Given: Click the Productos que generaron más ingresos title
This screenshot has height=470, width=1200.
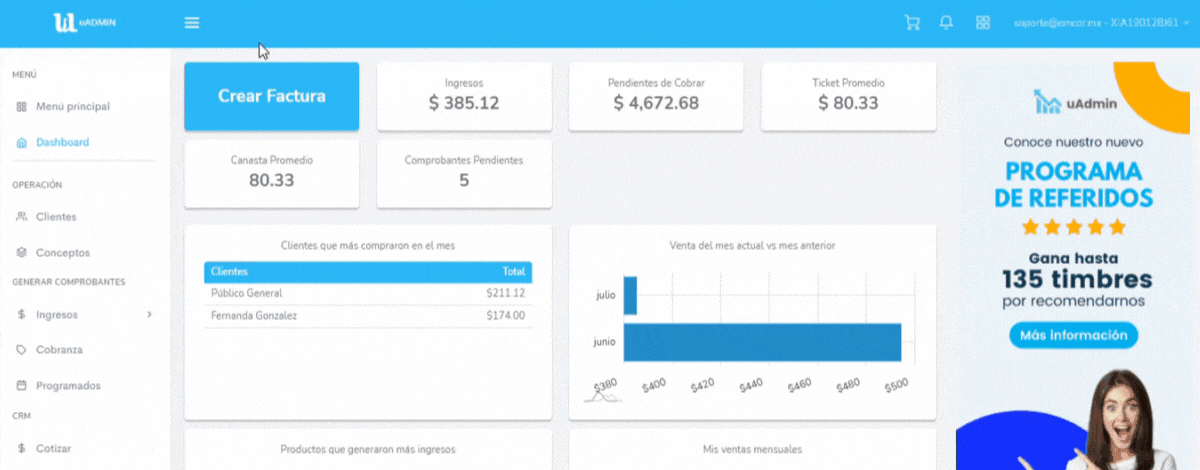Looking at the screenshot, I should pyautogui.click(x=368, y=450).
